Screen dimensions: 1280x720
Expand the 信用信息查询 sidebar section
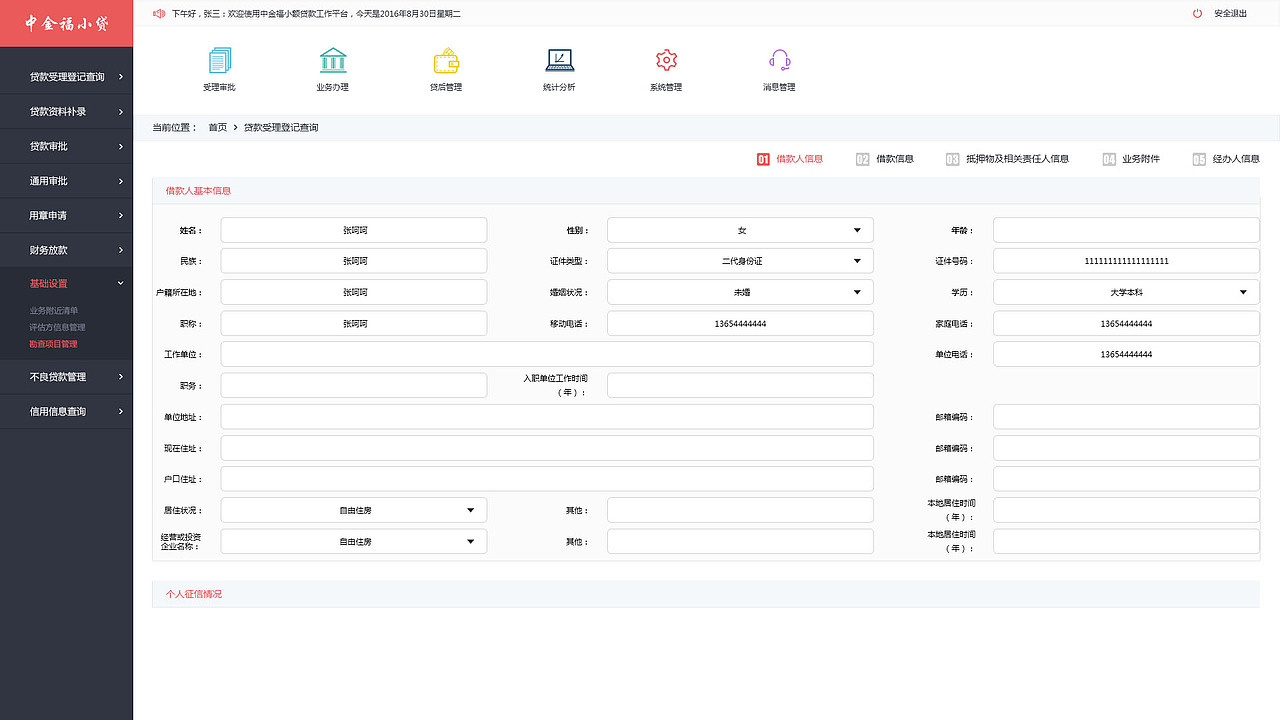click(x=66, y=412)
